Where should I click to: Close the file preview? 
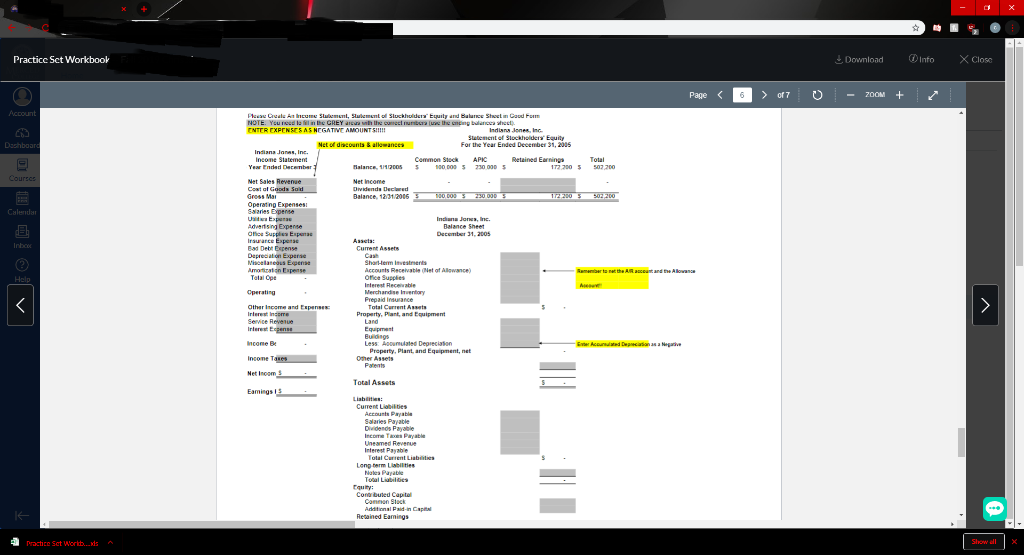click(976, 59)
